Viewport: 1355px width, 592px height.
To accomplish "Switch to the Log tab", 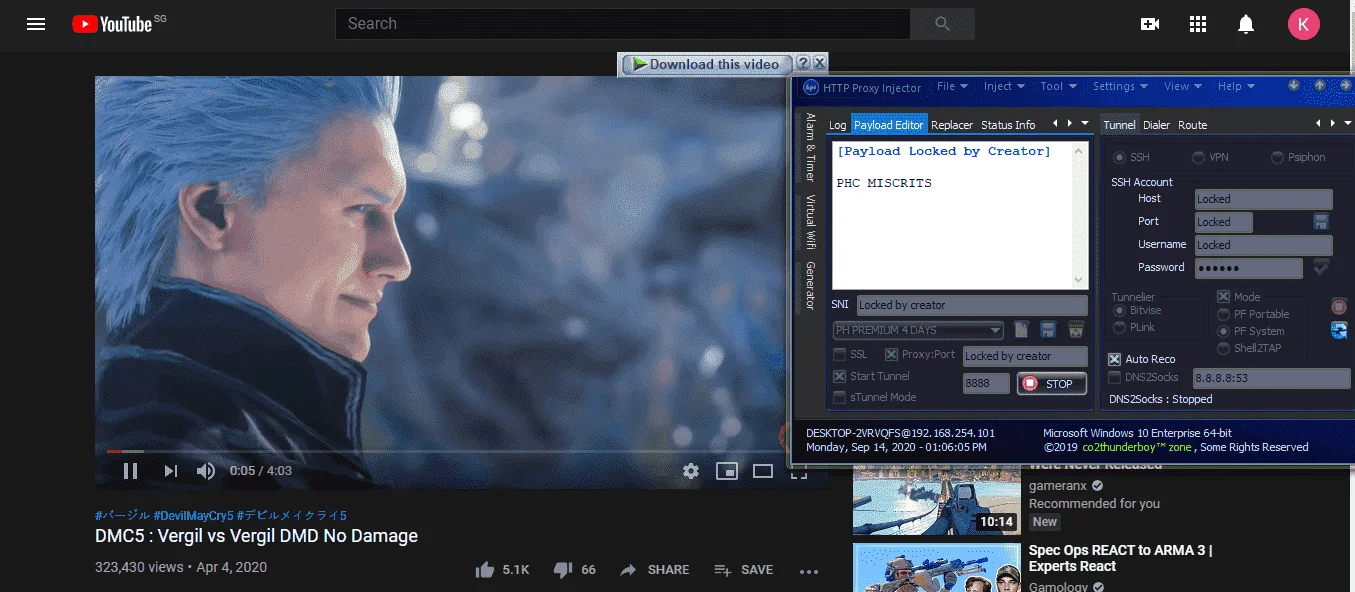I will tap(837, 125).
